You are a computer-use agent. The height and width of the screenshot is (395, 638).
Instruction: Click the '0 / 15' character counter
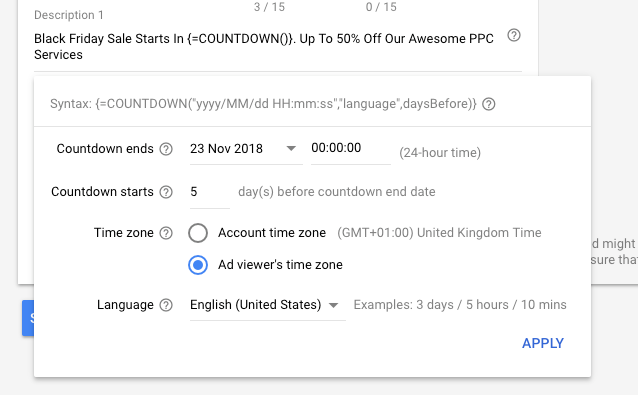tap(381, 7)
